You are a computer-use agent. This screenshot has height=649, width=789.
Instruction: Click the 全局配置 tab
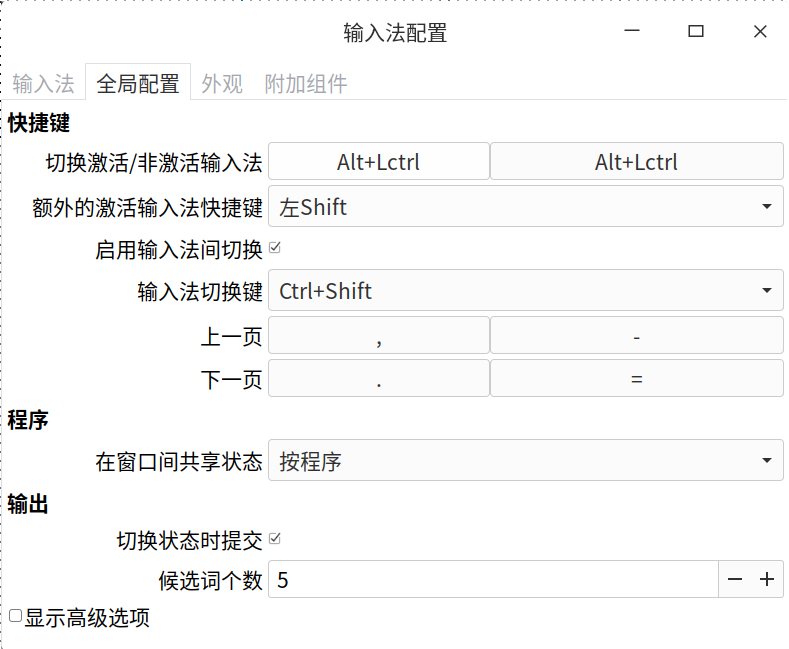point(138,84)
